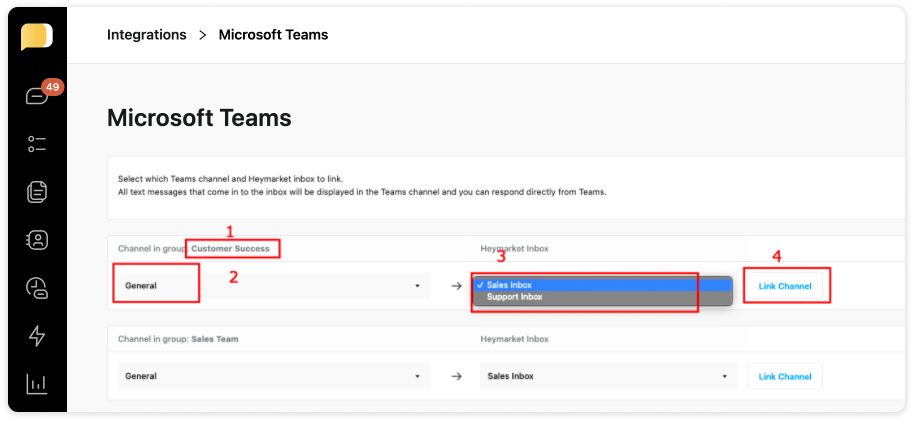The width and height of the screenshot is (913, 421).
Task: Click Heymarket Inbox label in Customer Success row
Action: (x=514, y=249)
